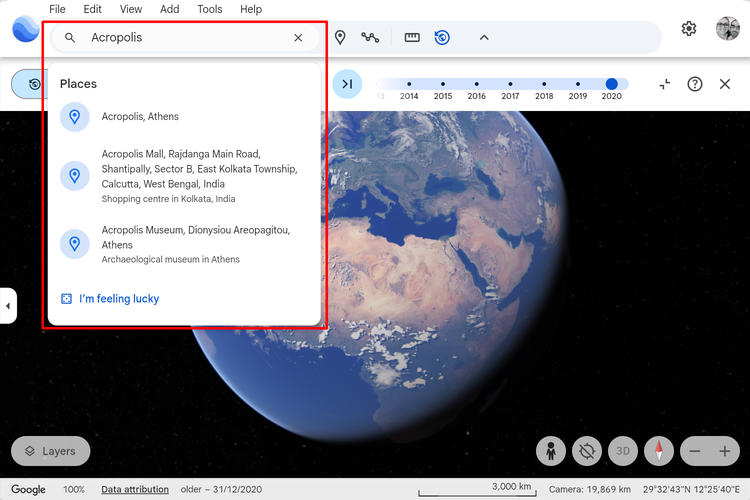Select the 2018 timeline marker

coord(544,84)
